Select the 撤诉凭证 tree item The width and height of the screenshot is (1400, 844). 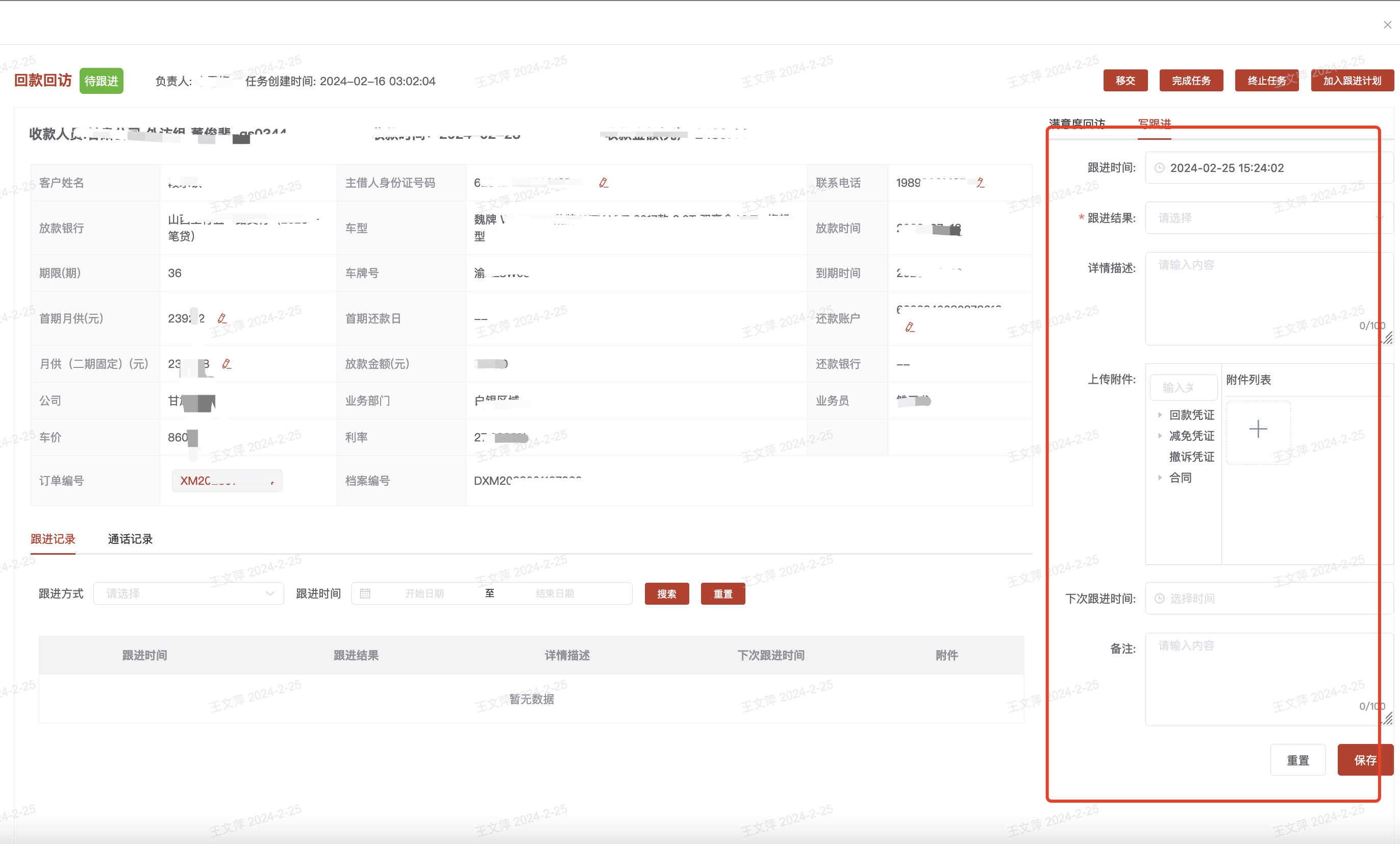tap(1191, 457)
